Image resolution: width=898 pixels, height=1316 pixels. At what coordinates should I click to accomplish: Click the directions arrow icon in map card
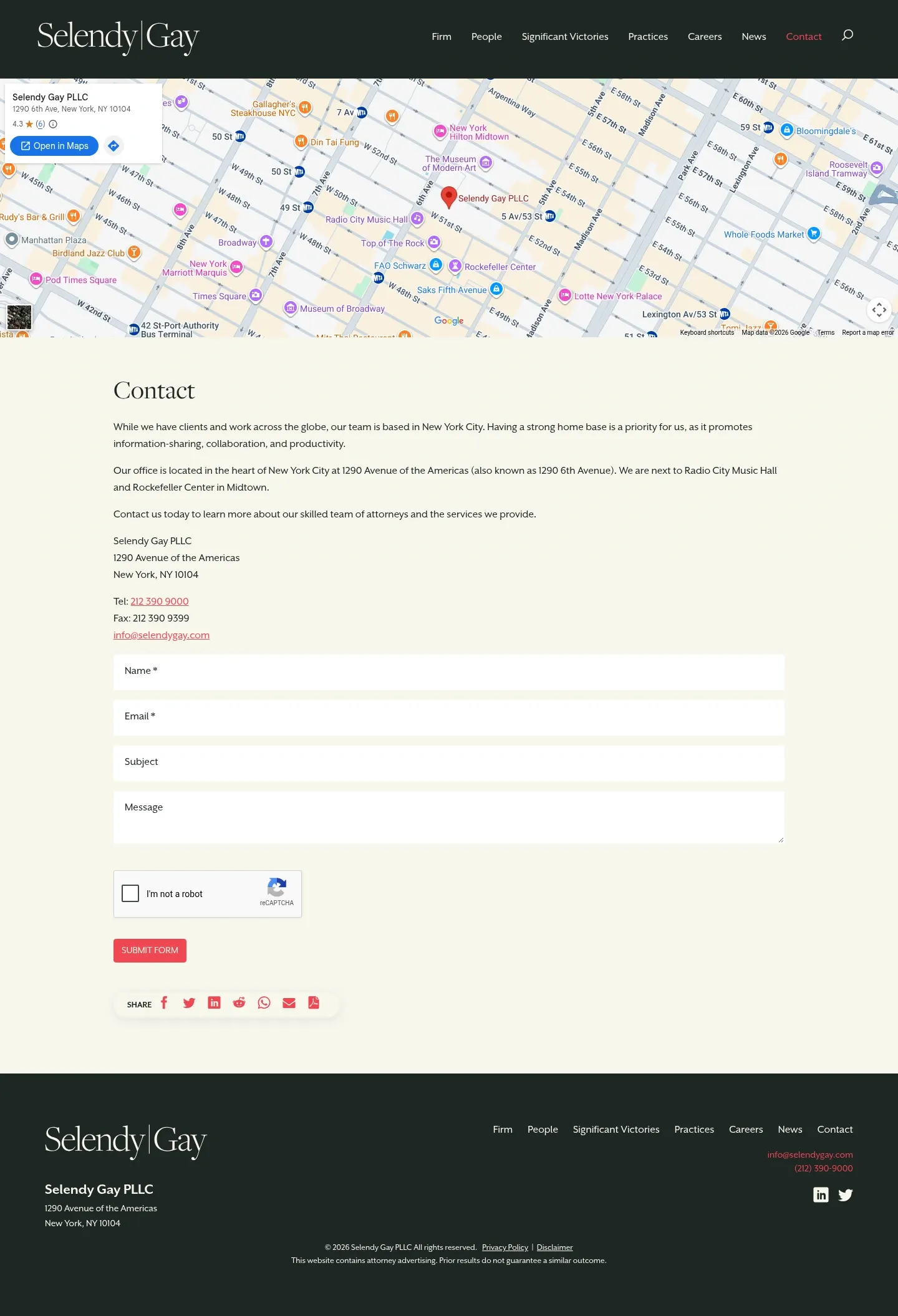point(113,146)
